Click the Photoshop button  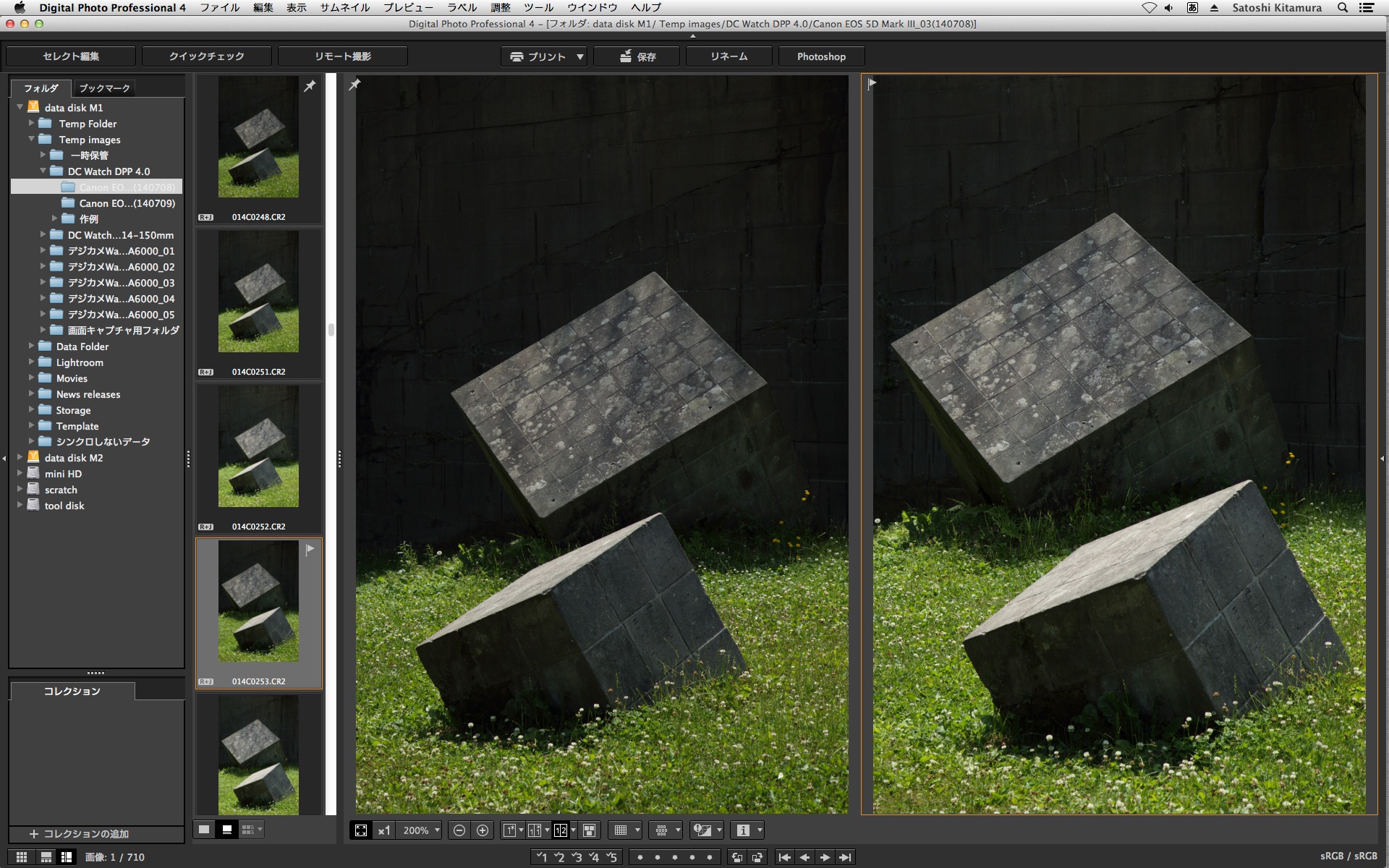coord(821,56)
